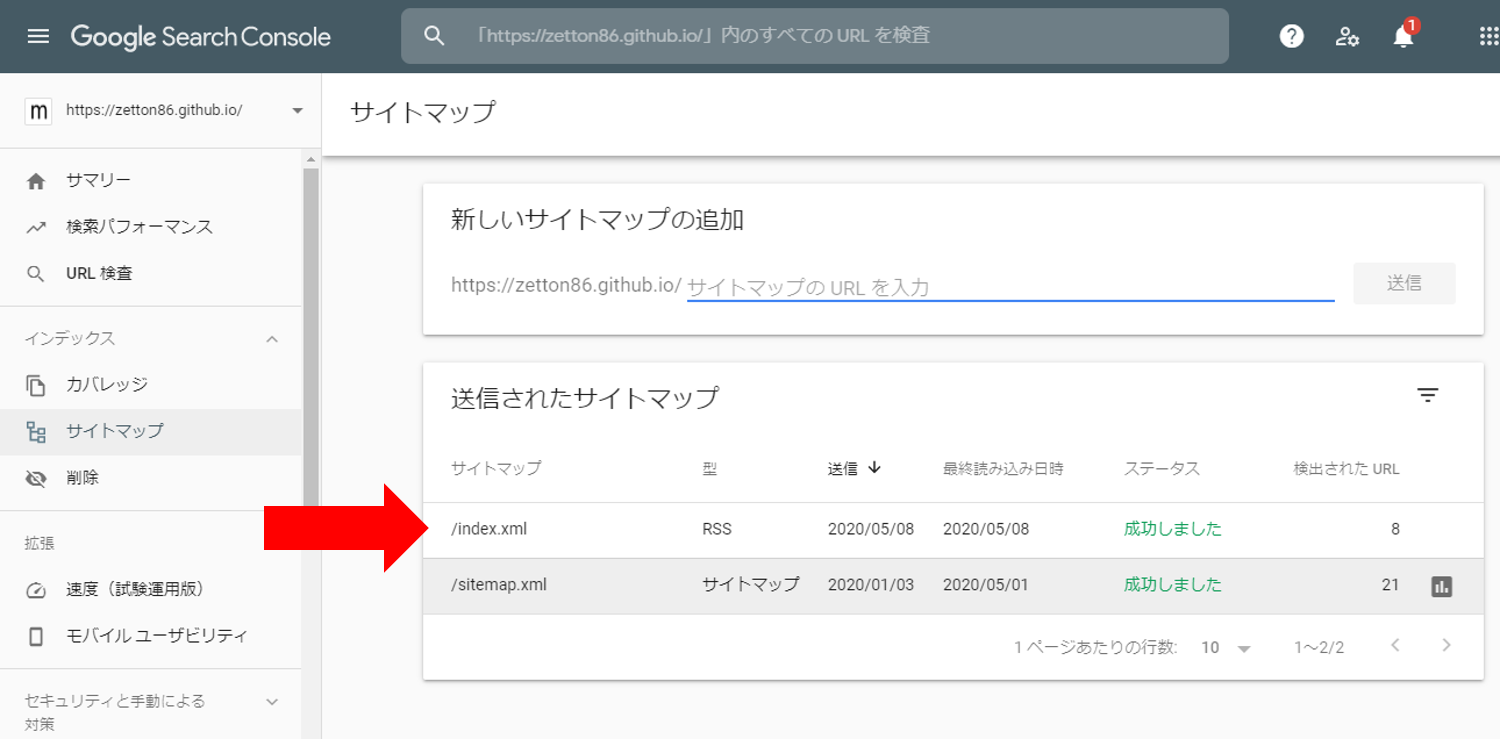This screenshot has width=1500, height=739.
Task: Click the property favicon for zetton86.github.io
Action: 38,111
